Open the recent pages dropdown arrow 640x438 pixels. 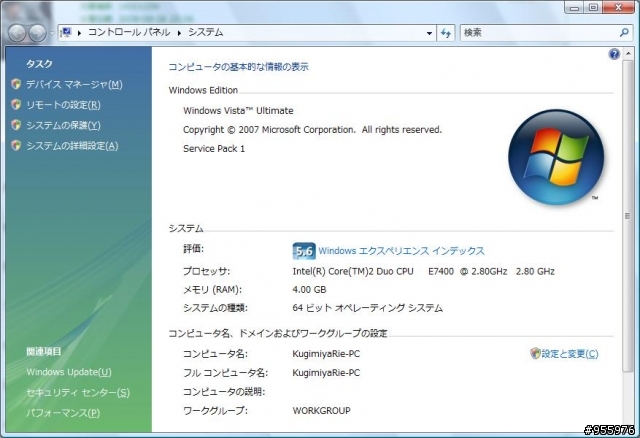click(x=52, y=33)
